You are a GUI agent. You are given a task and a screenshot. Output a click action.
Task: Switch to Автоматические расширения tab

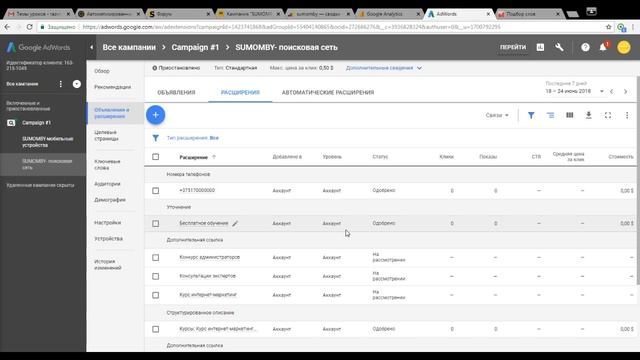(328, 92)
